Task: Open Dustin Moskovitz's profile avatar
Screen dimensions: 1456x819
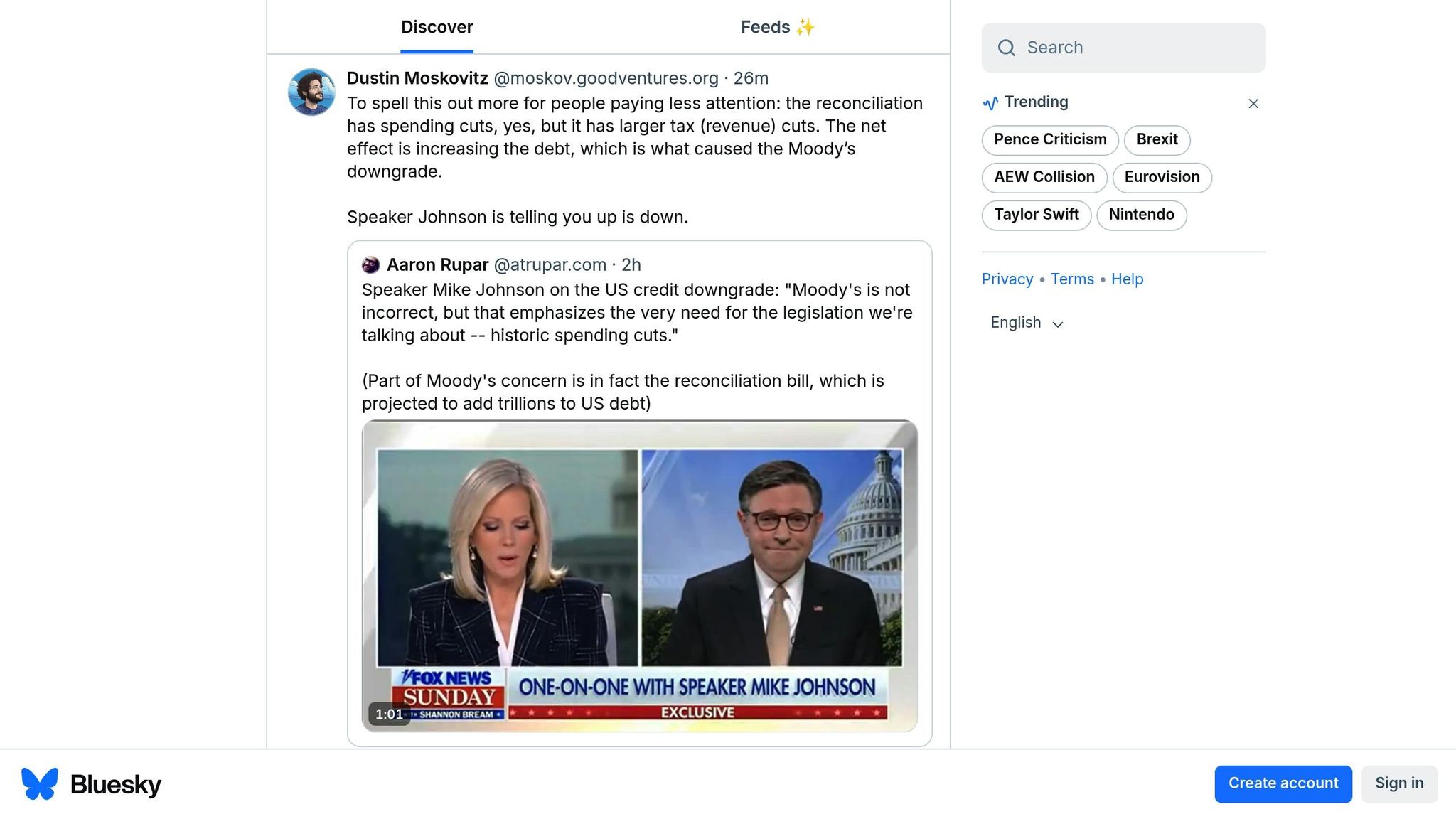Action: coord(311,92)
